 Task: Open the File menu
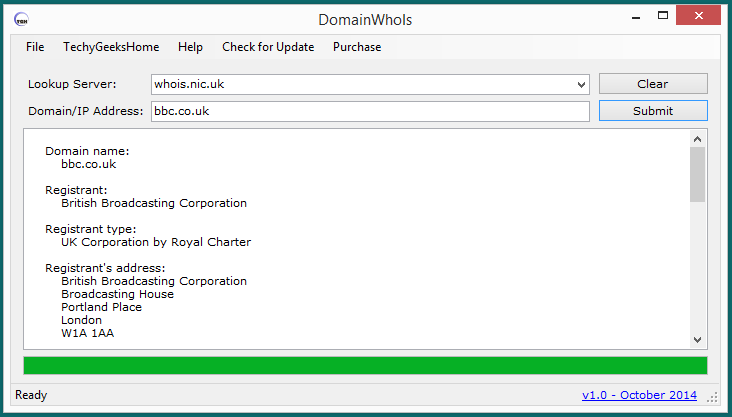[x=35, y=47]
